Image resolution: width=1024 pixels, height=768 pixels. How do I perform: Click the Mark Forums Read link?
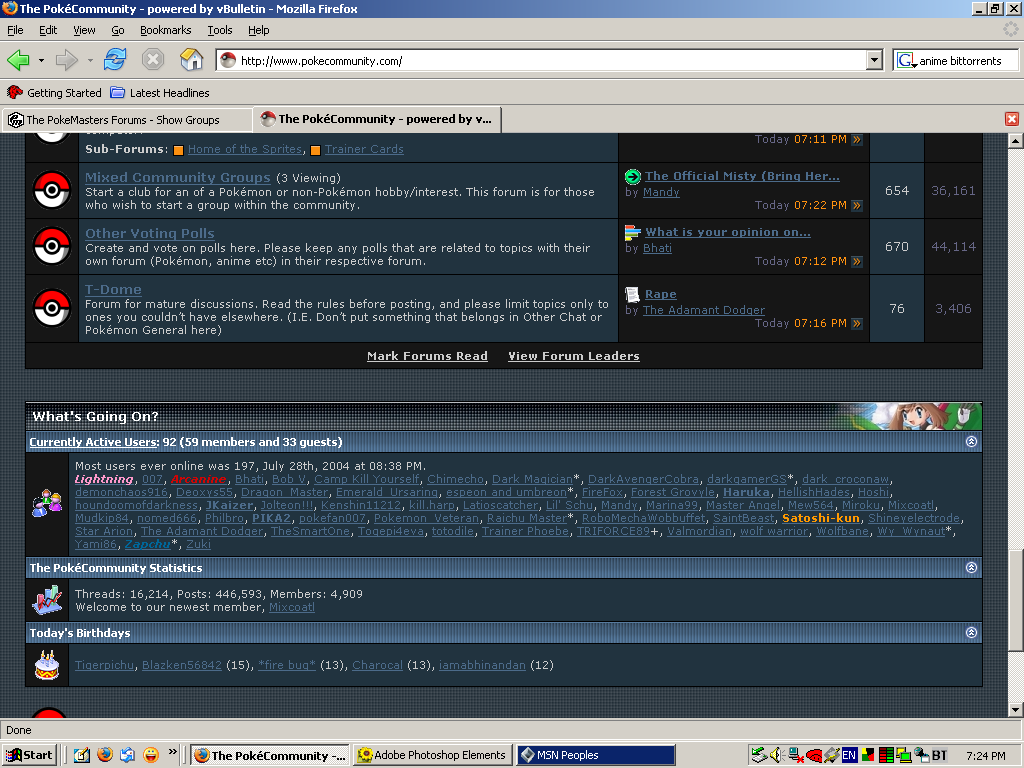pos(427,356)
